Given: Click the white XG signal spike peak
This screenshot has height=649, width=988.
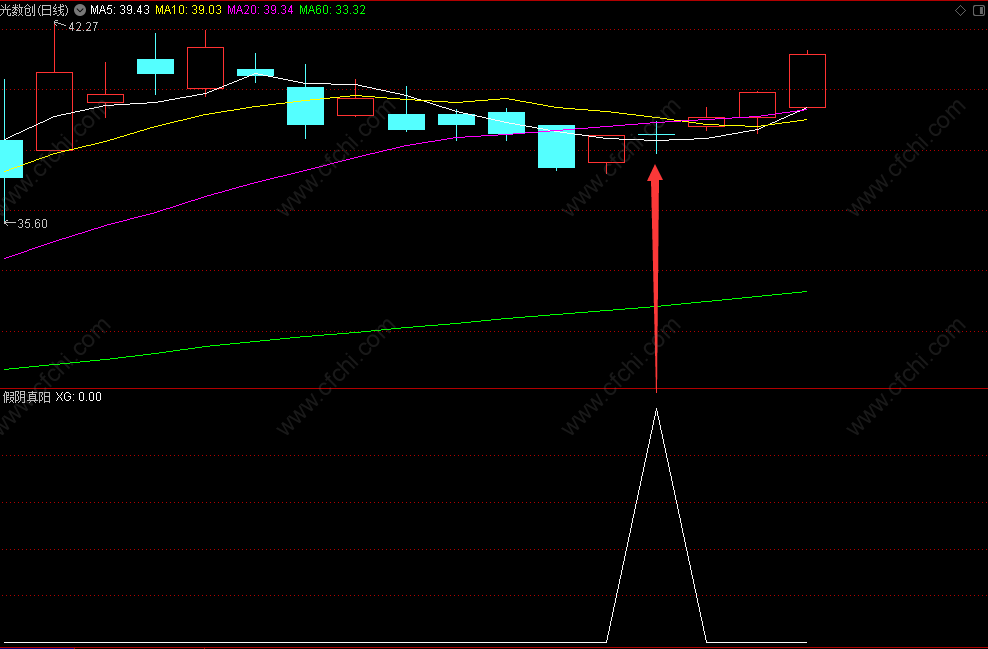Looking at the screenshot, I should (x=657, y=410).
